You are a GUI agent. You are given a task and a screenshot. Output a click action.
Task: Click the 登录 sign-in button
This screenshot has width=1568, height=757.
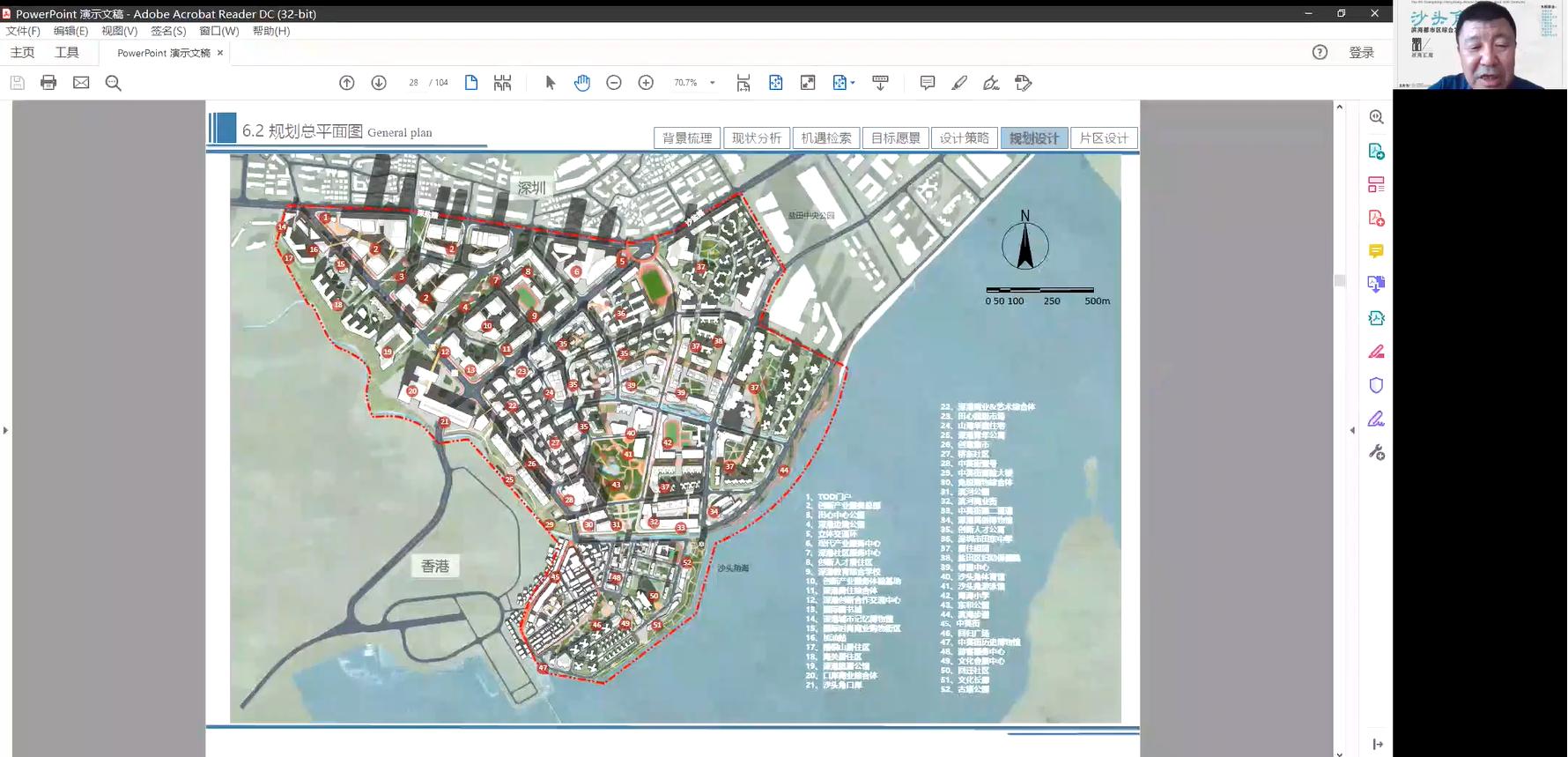pyautogui.click(x=1361, y=53)
